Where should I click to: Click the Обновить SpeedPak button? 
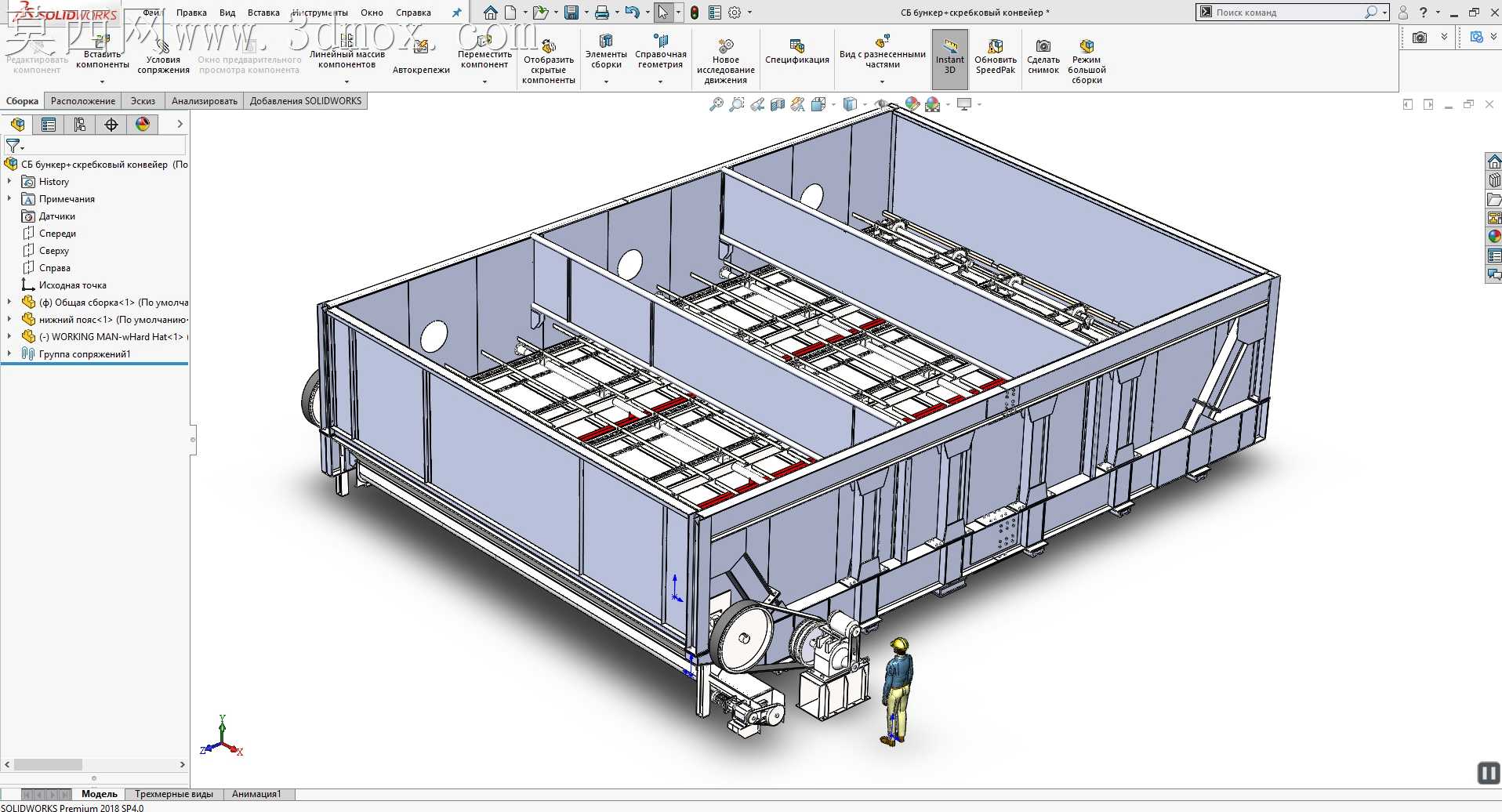(x=996, y=56)
